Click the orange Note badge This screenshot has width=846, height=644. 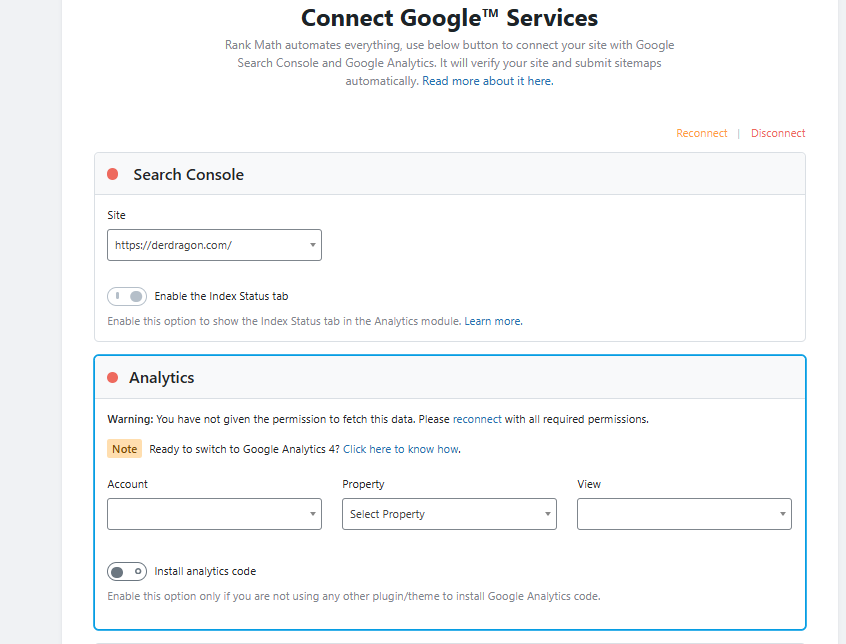coord(124,448)
